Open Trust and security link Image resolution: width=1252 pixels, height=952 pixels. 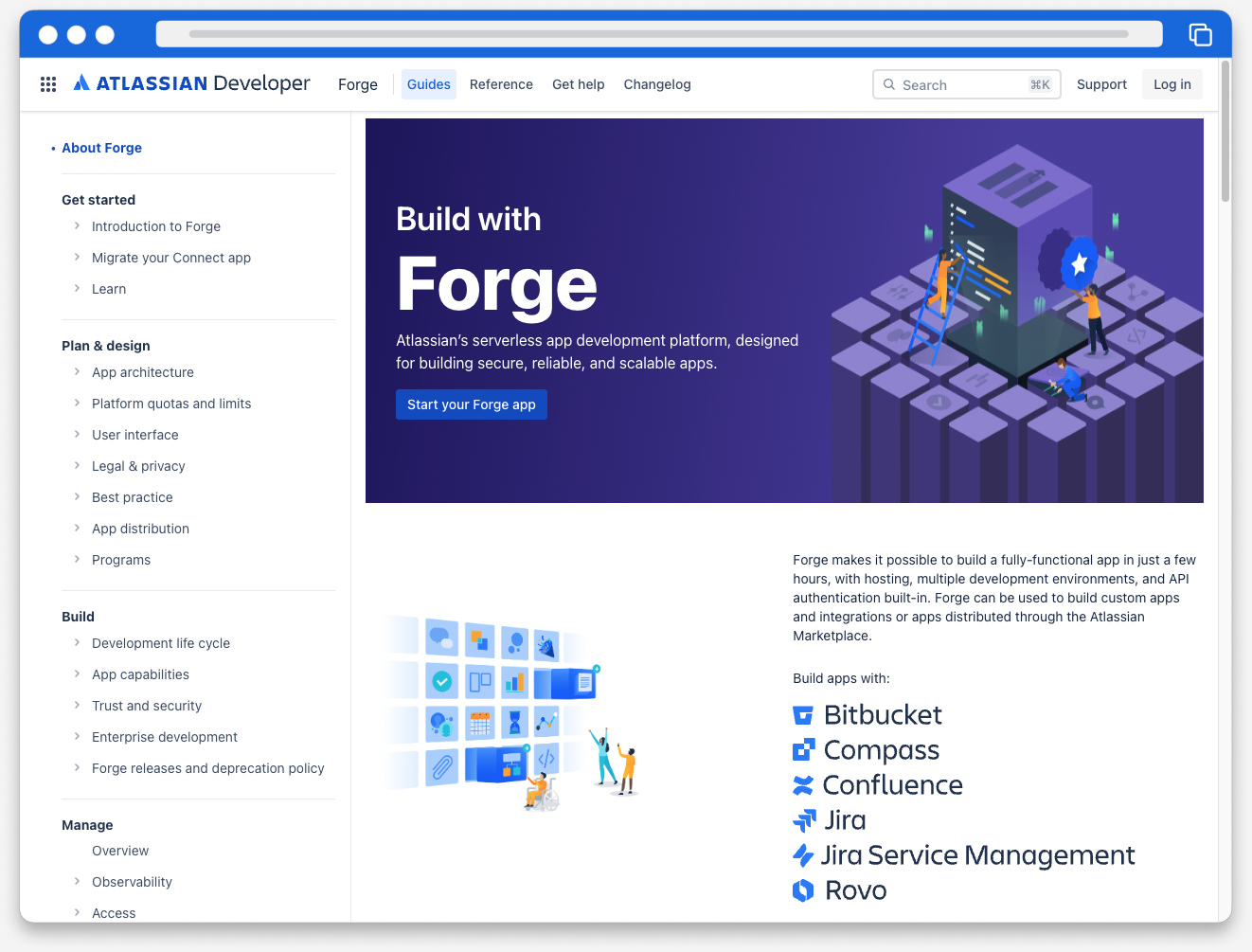tap(147, 706)
